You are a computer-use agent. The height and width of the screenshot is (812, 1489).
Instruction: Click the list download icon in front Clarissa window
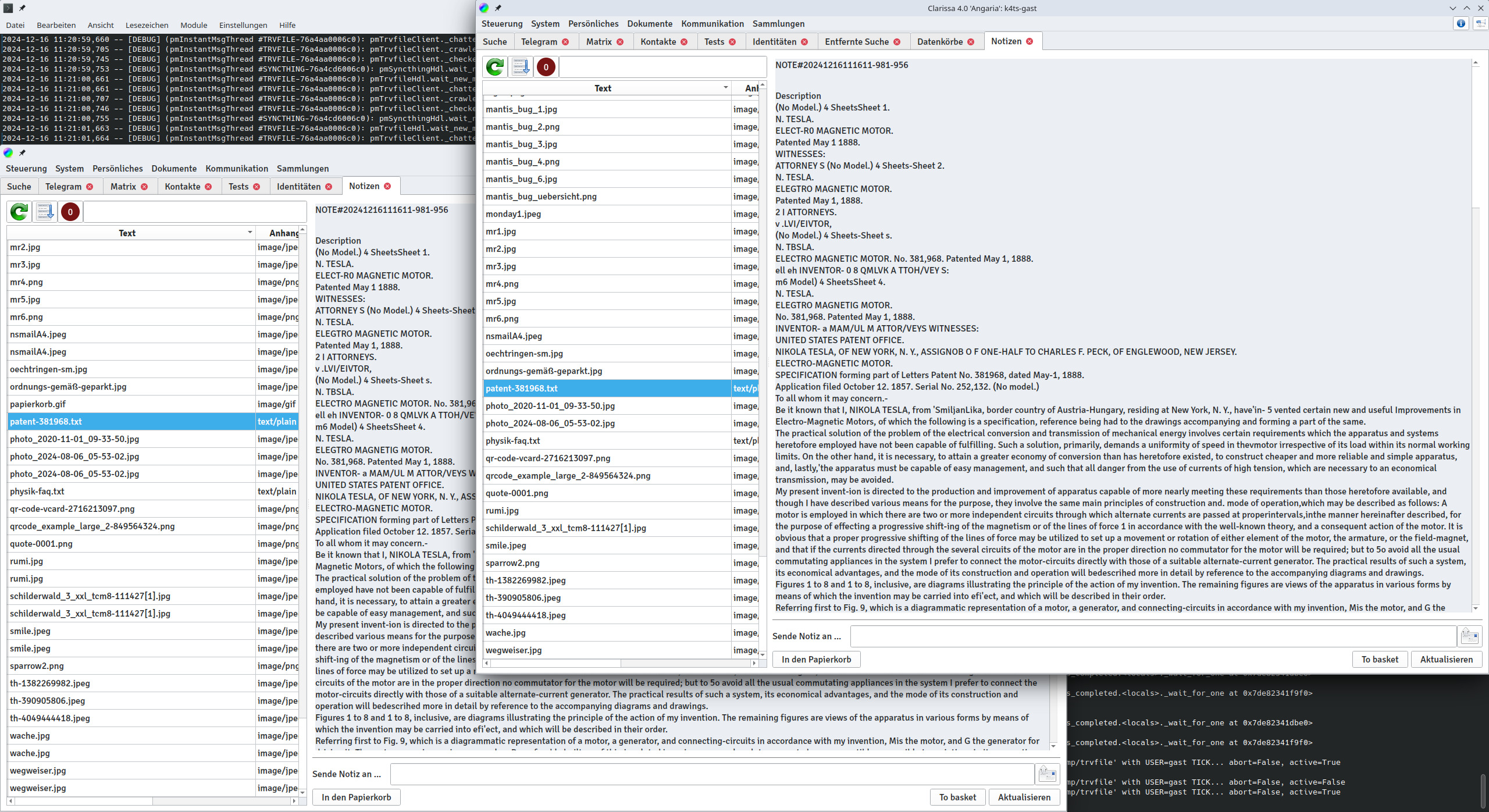521,67
